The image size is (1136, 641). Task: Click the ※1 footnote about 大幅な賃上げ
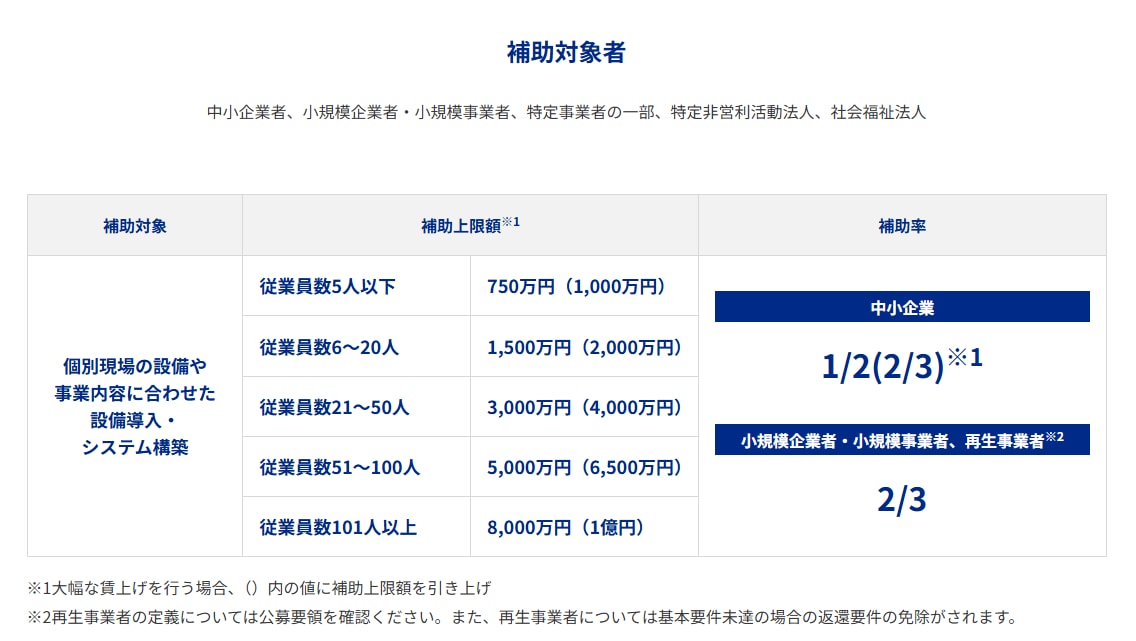pos(259,588)
